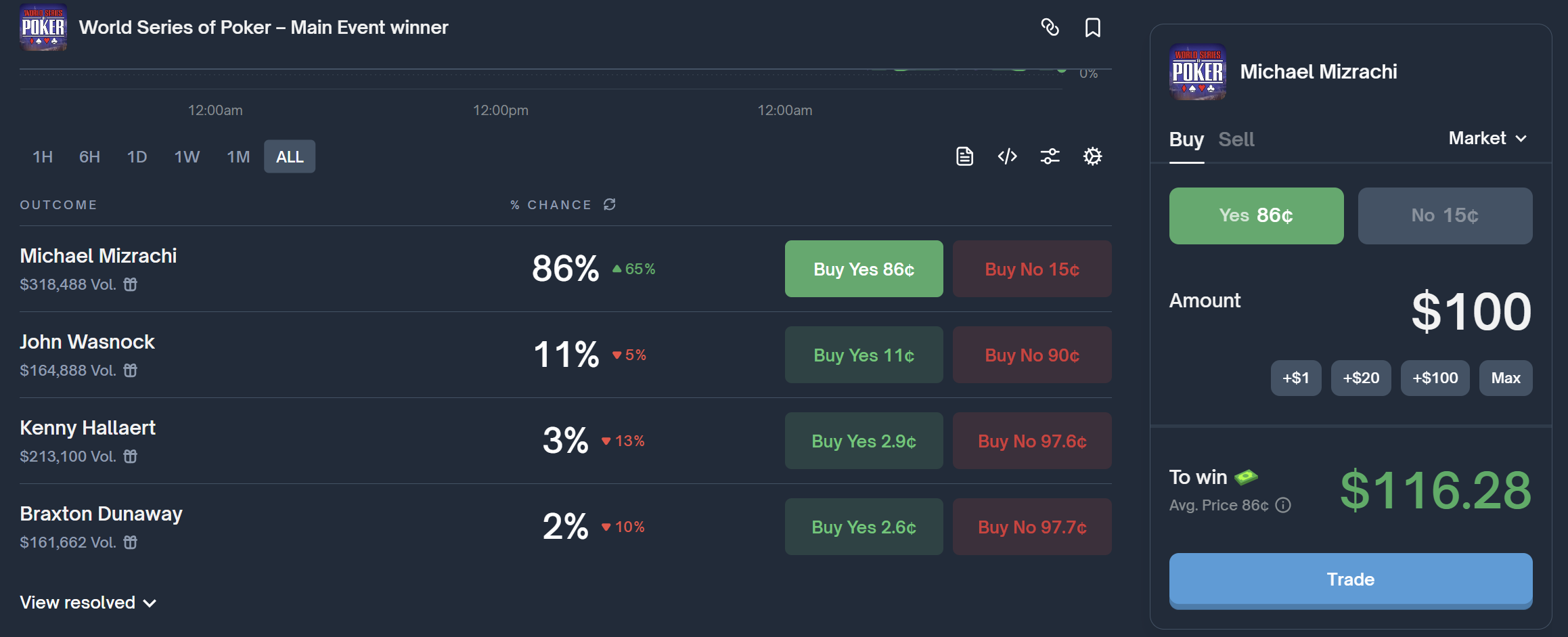
Task: Open the Market order type dropdown
Action: (x=1487, y=138)
